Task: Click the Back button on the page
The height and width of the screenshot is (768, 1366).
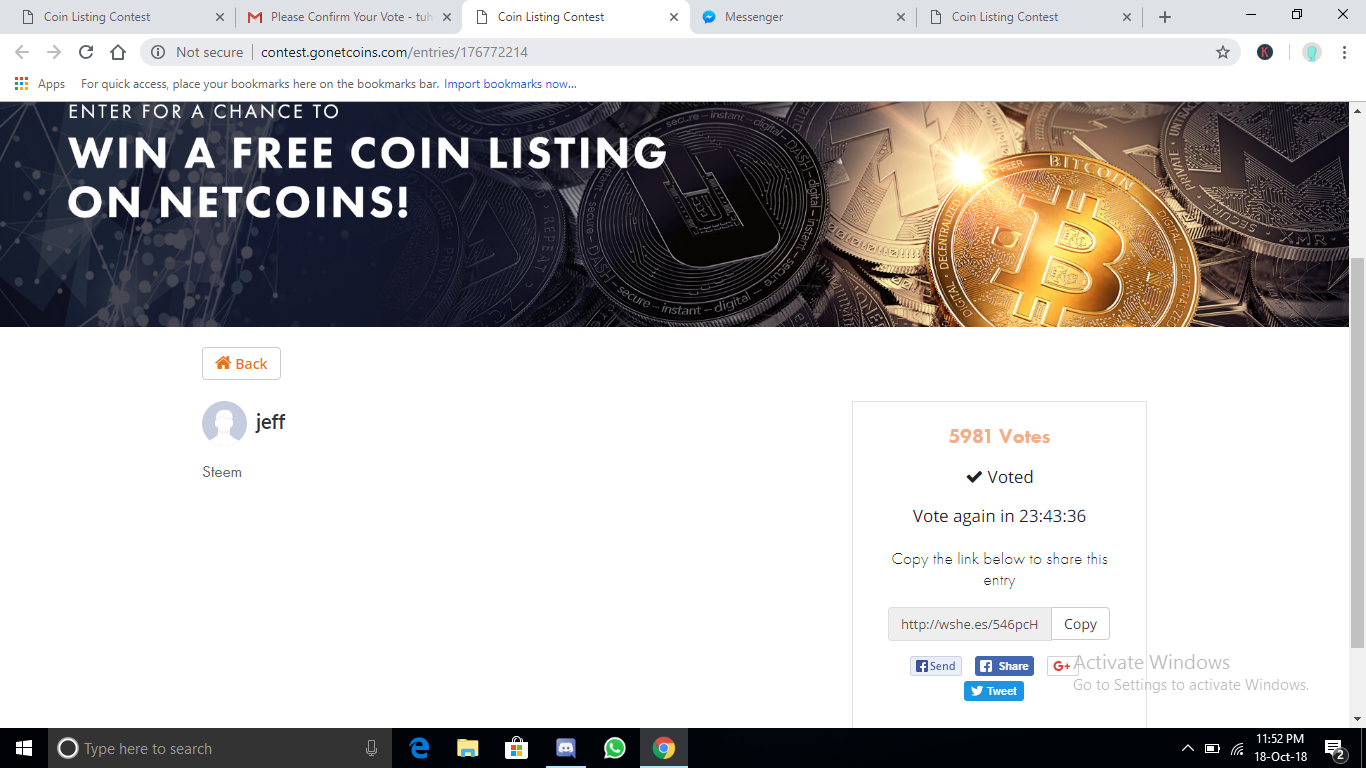Action: point(241,364)
